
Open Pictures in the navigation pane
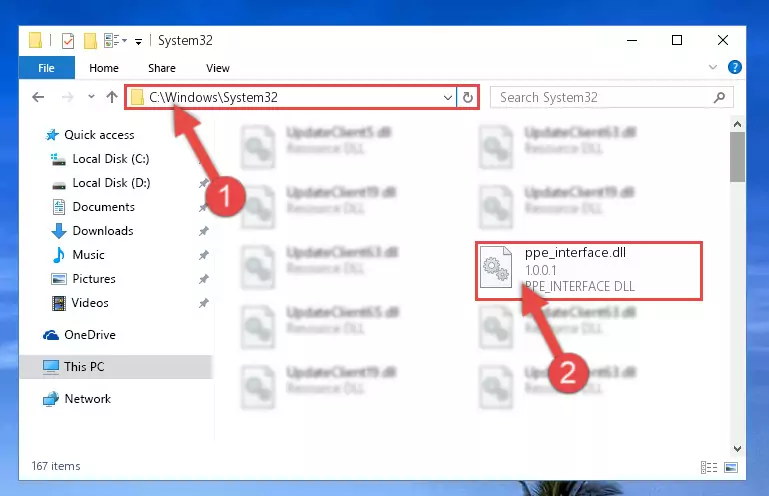[94, 279]
